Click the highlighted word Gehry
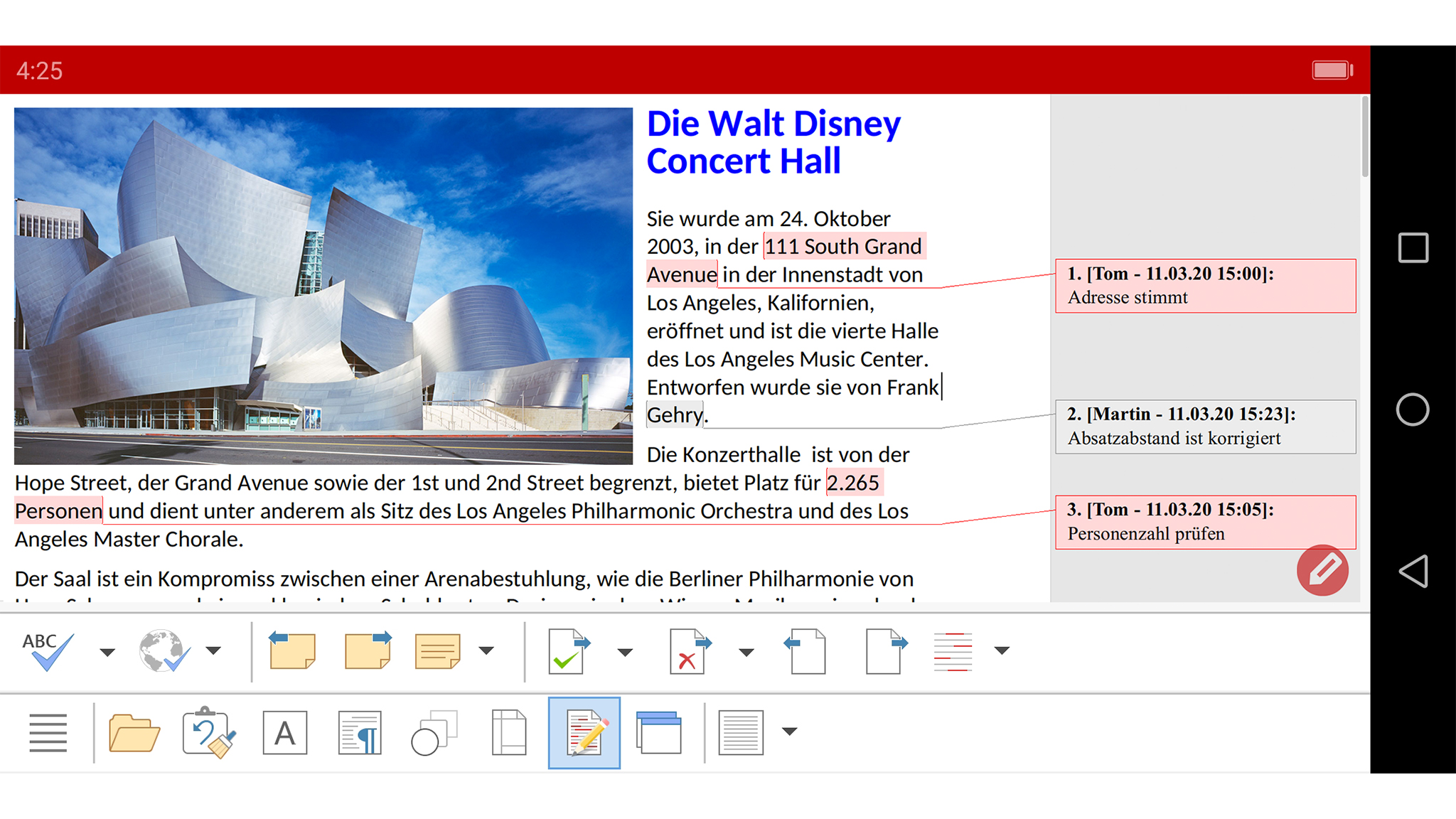Screen dimensions: 1456x819 point(675,415)
